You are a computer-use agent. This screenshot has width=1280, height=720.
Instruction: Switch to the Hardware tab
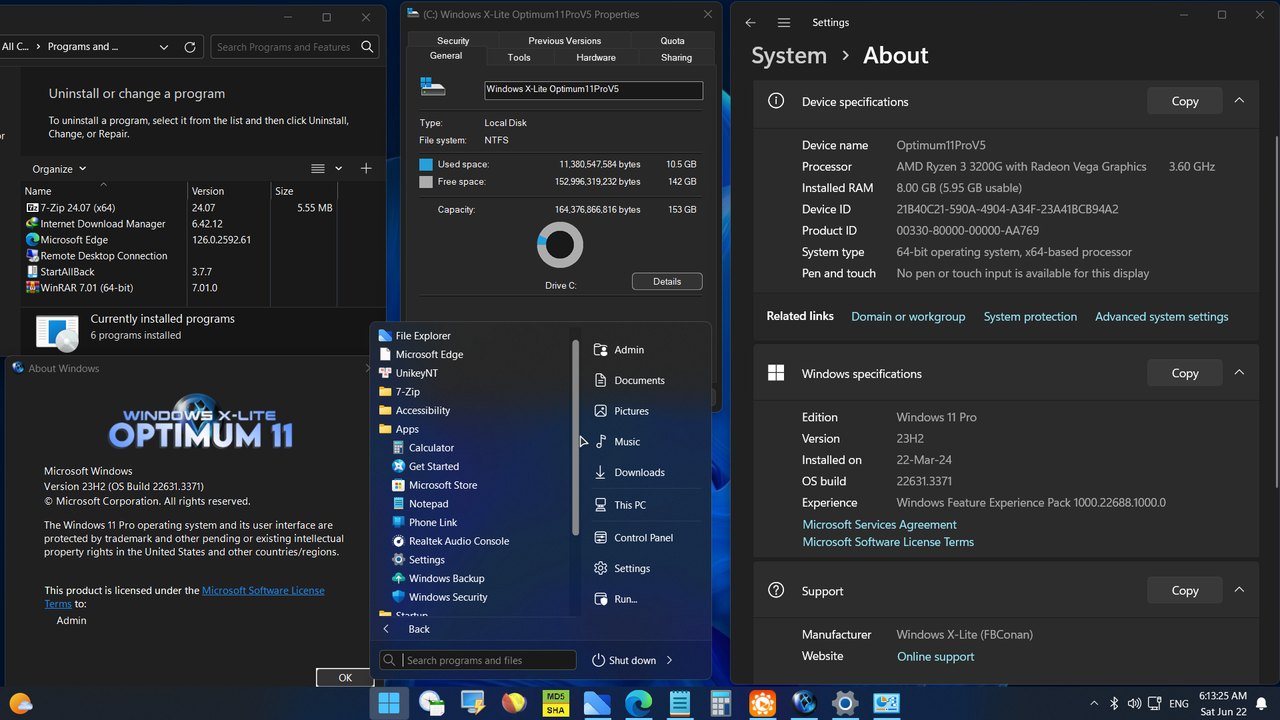[595, 57]
